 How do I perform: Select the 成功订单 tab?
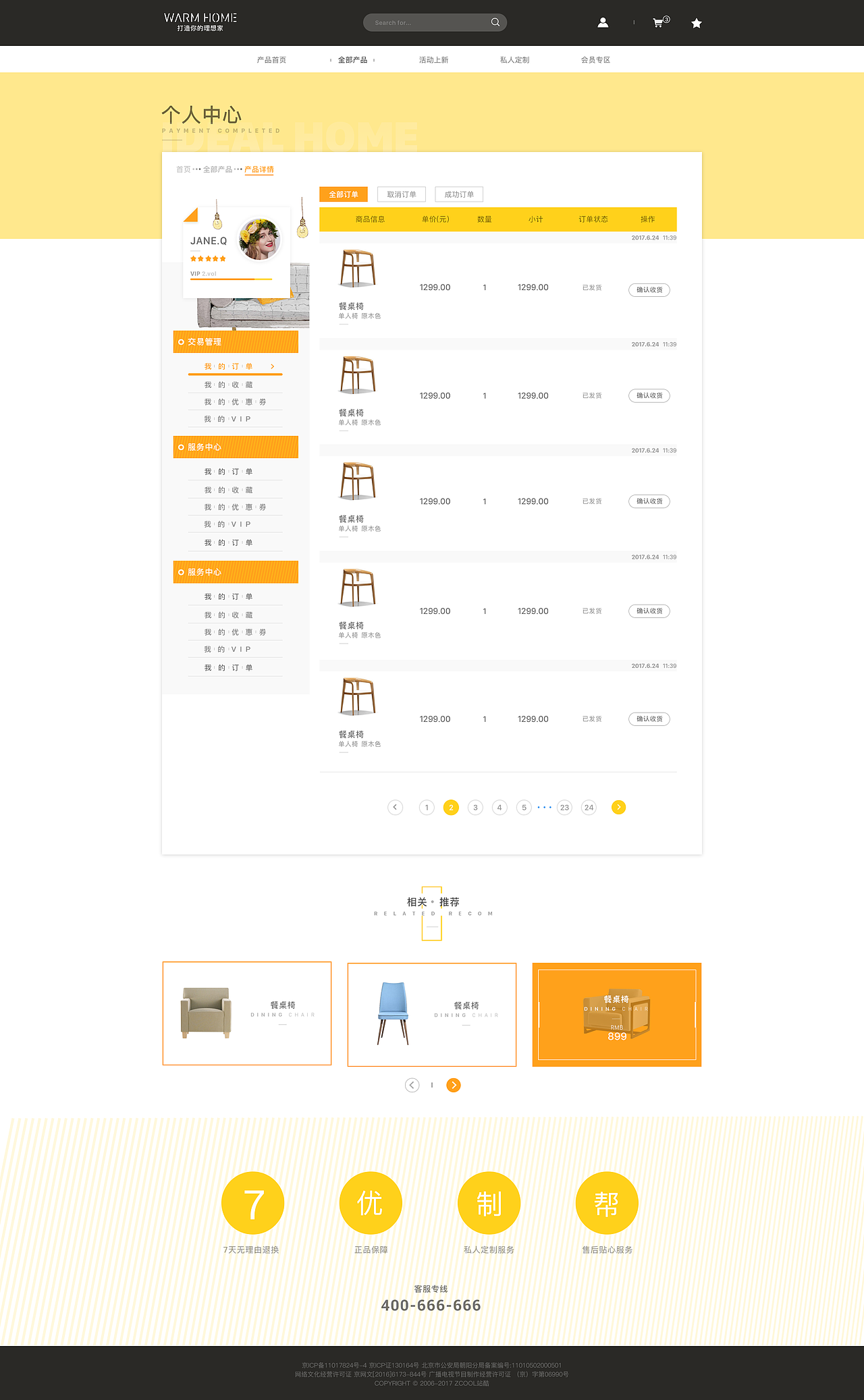[459, 194]
